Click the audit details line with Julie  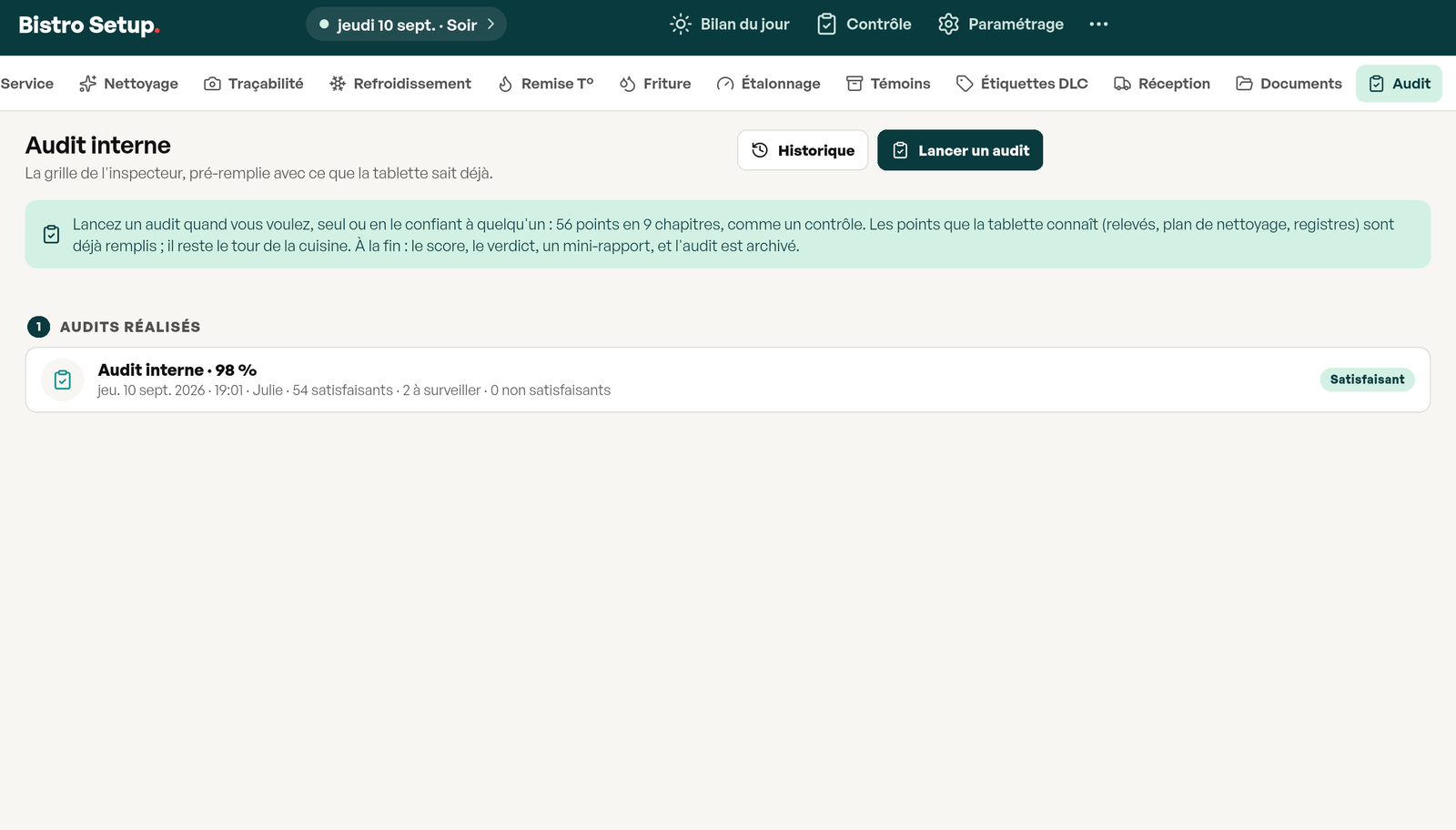click(x=354, y=390)
